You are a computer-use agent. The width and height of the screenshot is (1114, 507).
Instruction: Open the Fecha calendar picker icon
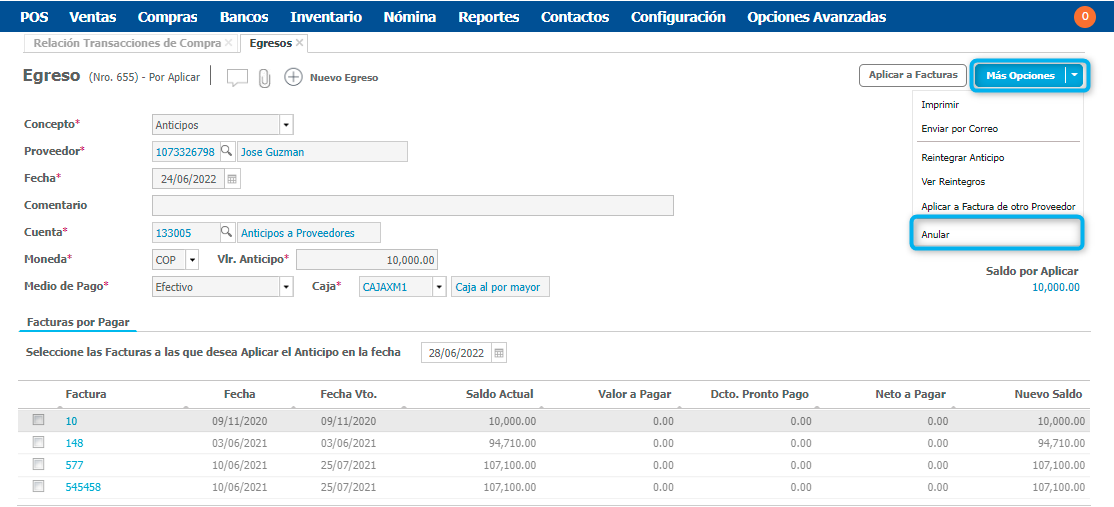coord(232,179)
